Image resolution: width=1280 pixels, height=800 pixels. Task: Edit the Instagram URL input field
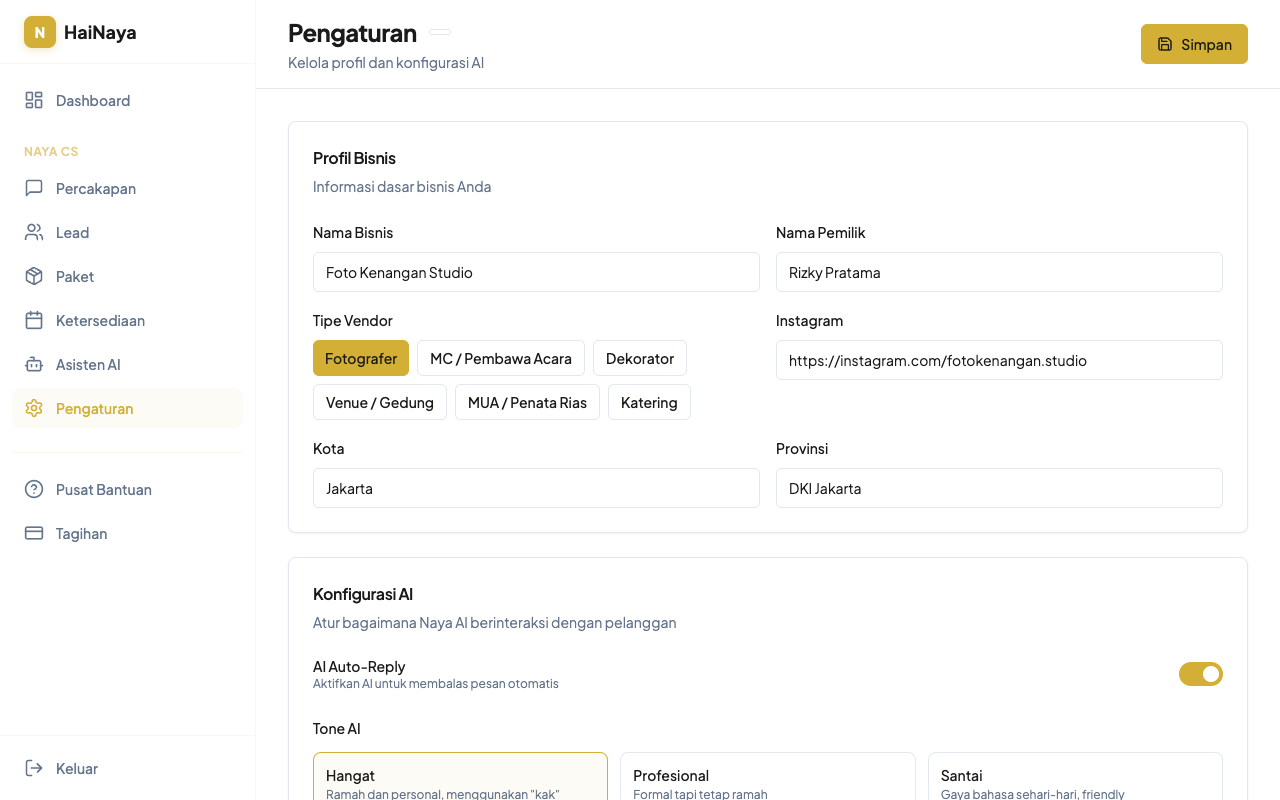click(x=999, y=360)
